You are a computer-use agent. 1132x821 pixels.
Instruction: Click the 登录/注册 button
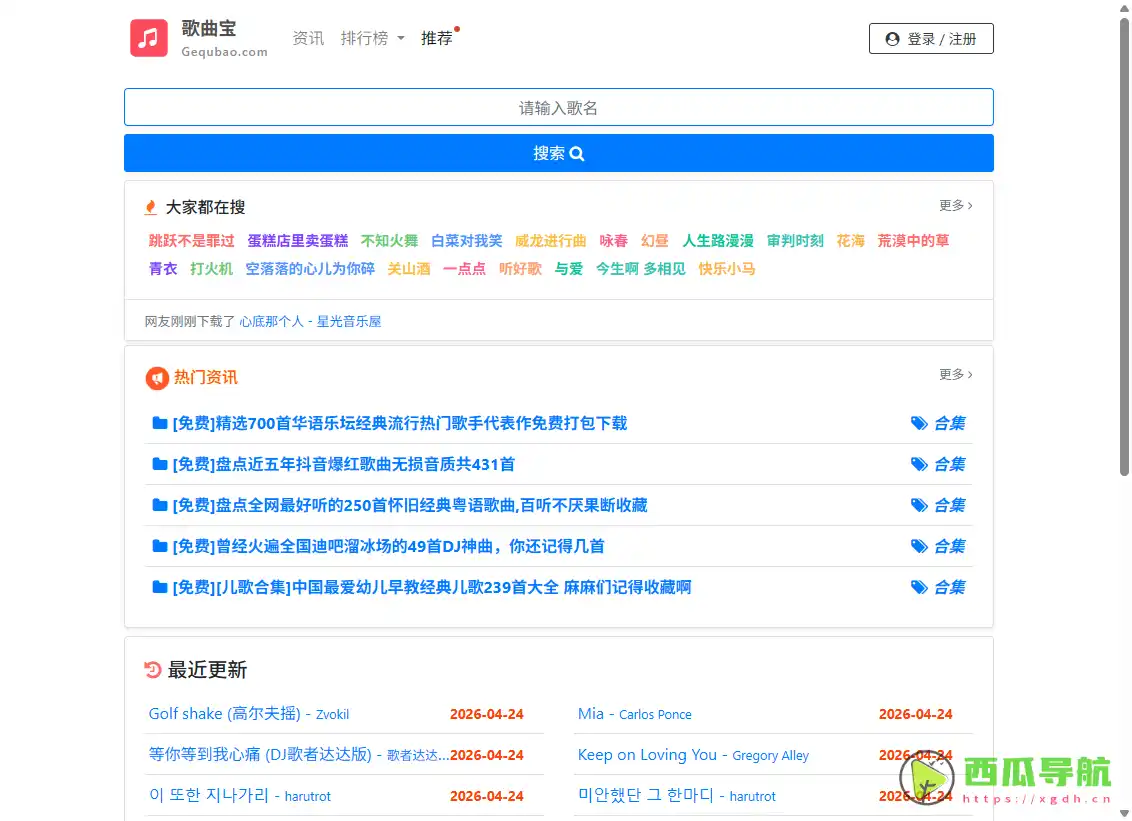tap(931, 39)
